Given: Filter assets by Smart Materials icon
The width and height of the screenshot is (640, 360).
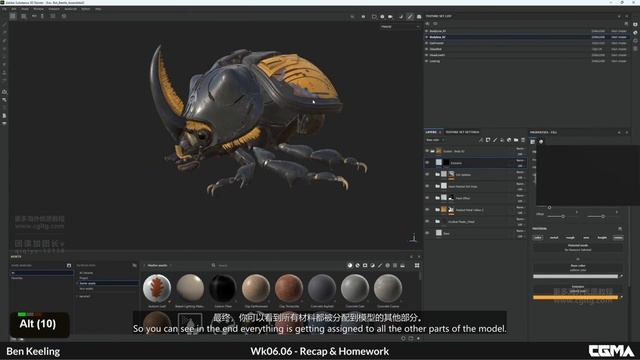Looking at the screenshot, I should [358, 265].
